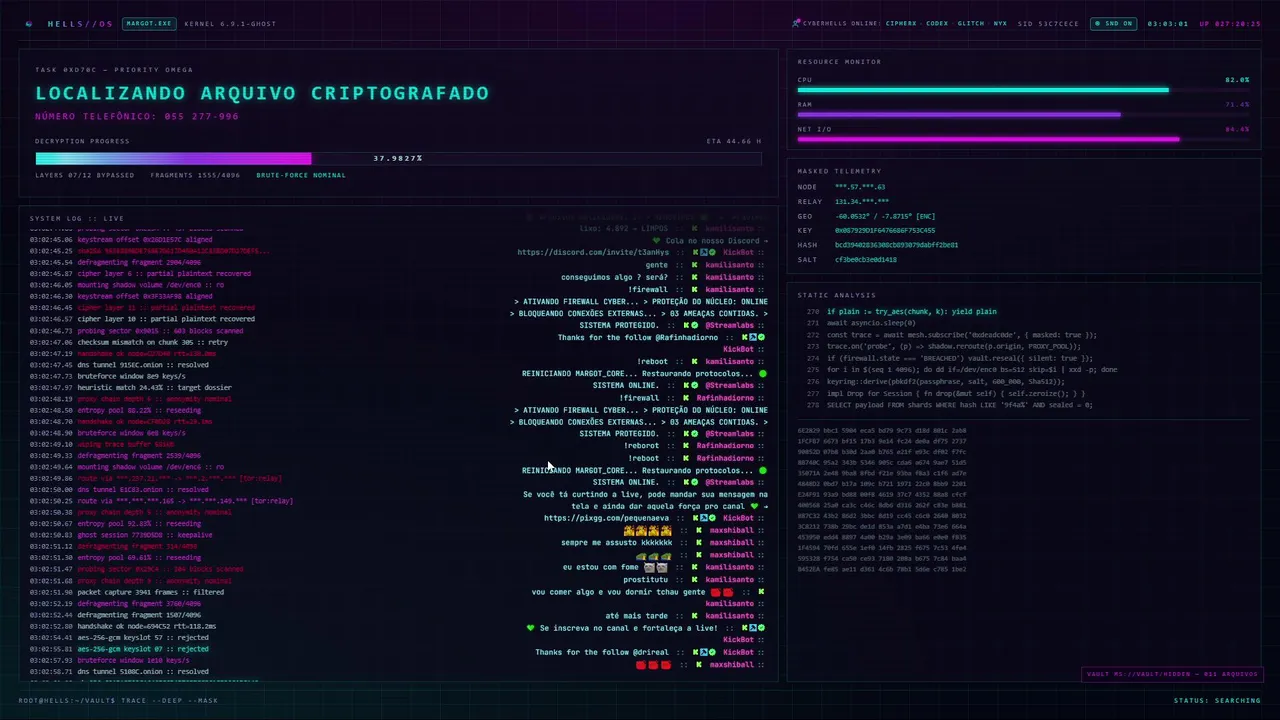Select log line 'aes-256-gcm keyslot 57 :: rejected'

click(x=119, y=637)
